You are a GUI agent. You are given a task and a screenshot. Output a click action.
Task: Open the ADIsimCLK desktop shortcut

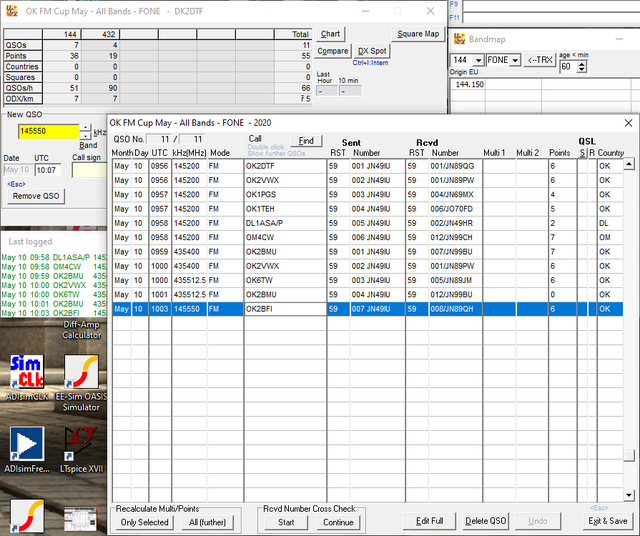pyautogui.click(x=26, y=372)
